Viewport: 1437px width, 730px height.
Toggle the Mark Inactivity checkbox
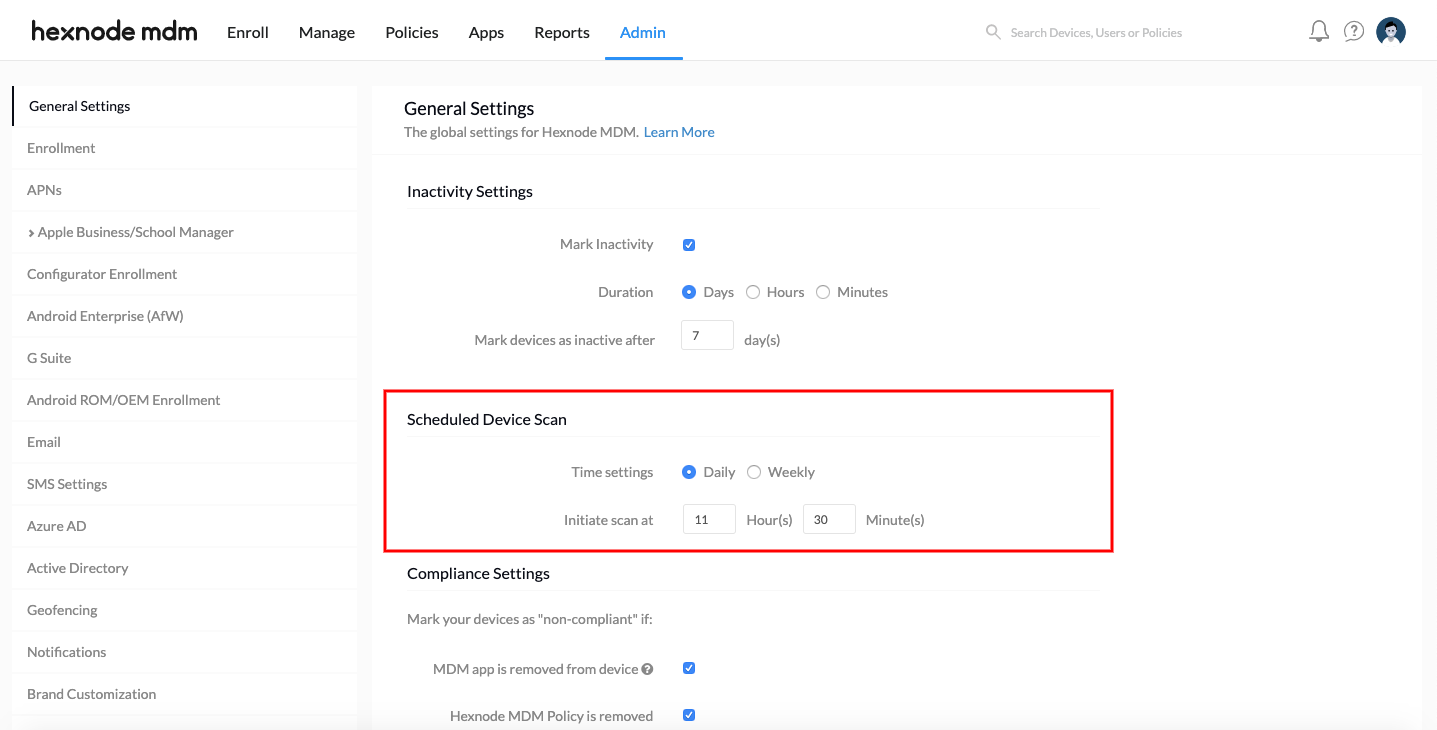689,245
